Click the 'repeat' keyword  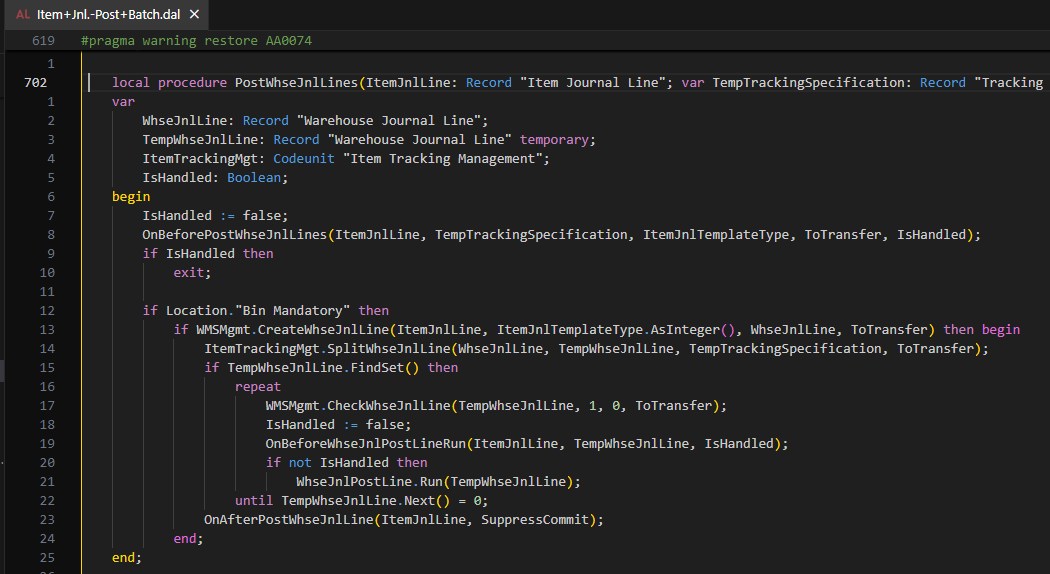tap(258, 387)
